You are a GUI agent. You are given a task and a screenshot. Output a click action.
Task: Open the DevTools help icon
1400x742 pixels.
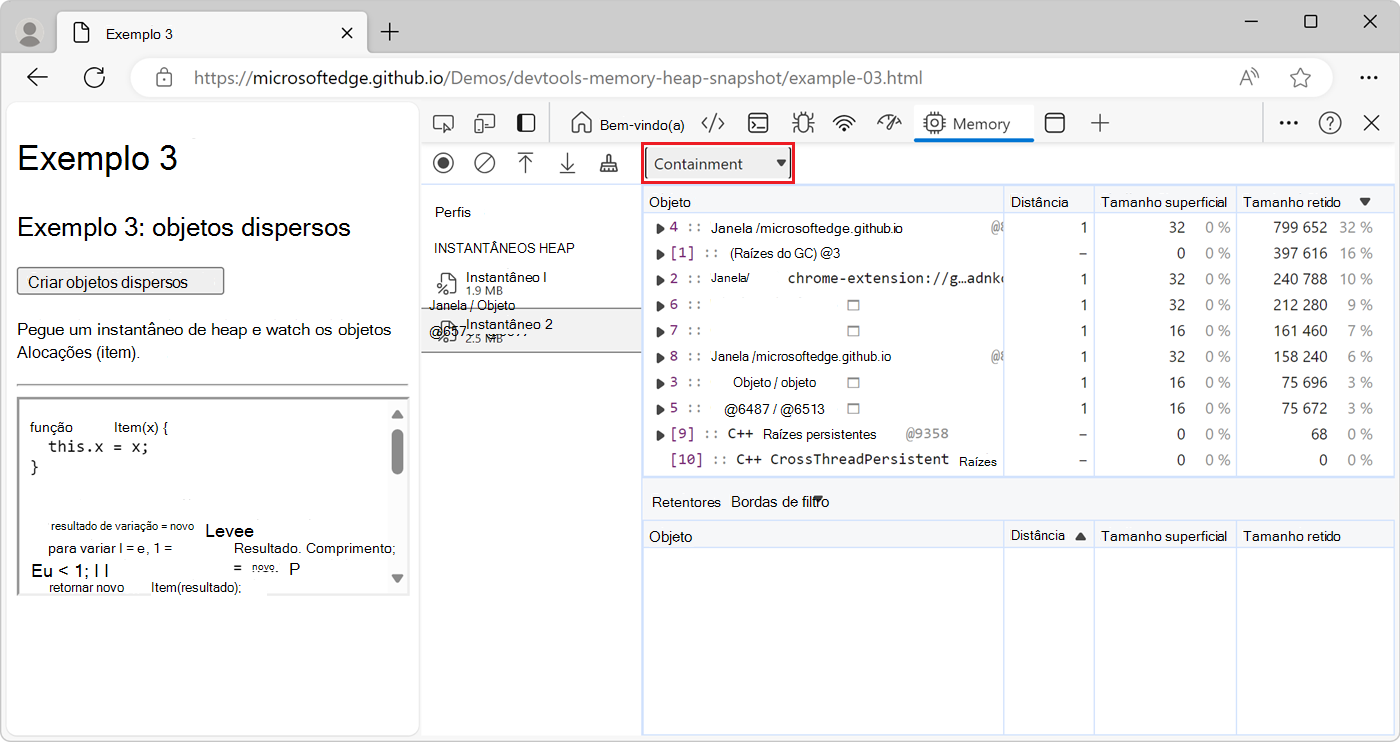point(1330,123)
